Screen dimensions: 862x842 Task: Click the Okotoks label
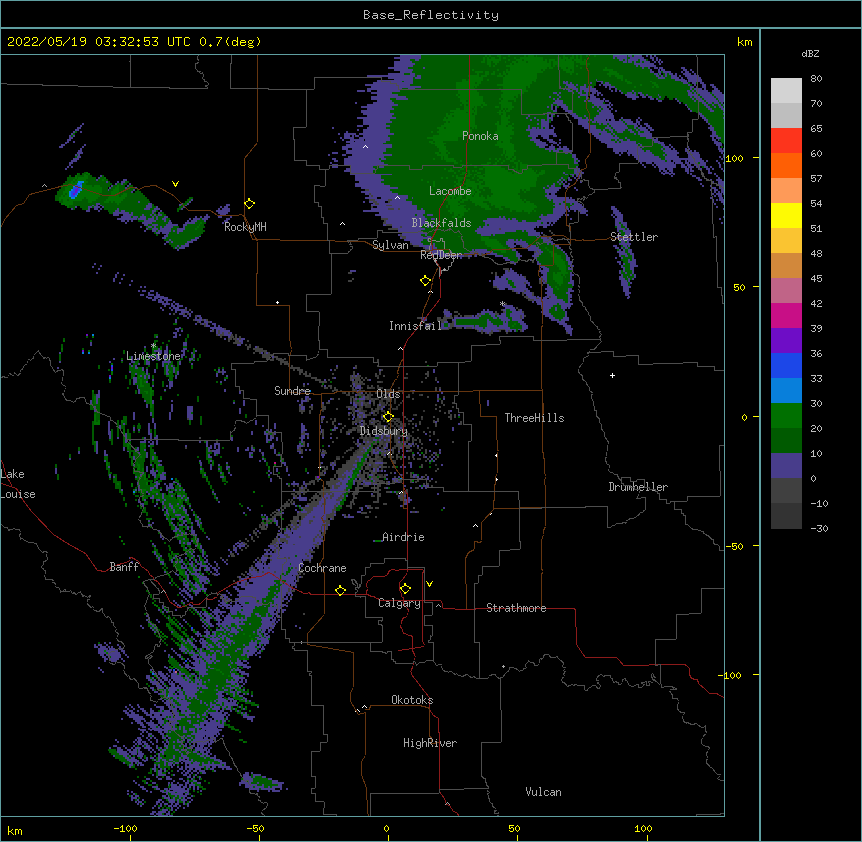(x=412, y=700)
